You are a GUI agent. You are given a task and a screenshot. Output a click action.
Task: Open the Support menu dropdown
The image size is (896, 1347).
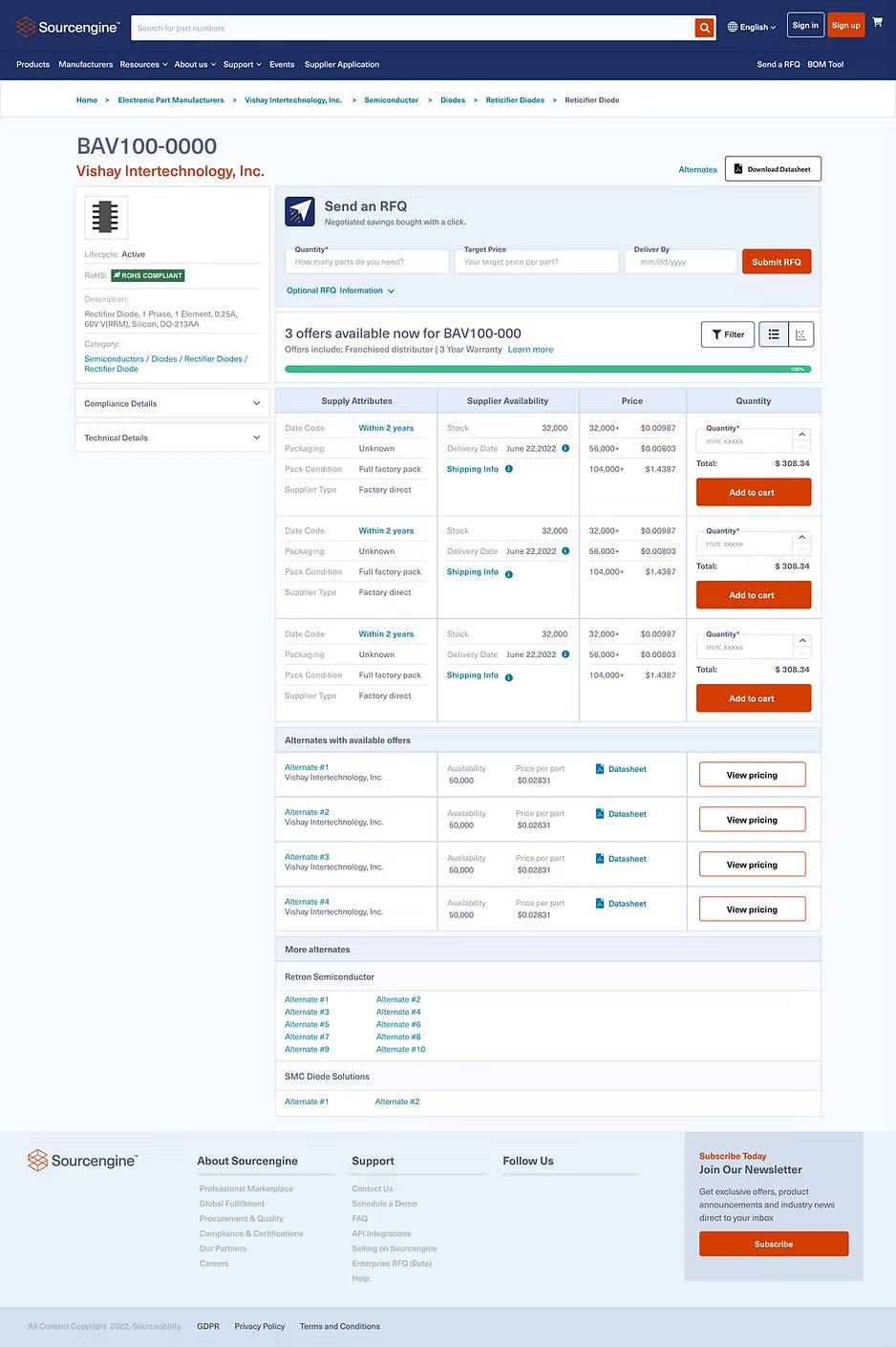tap(242, 65)
